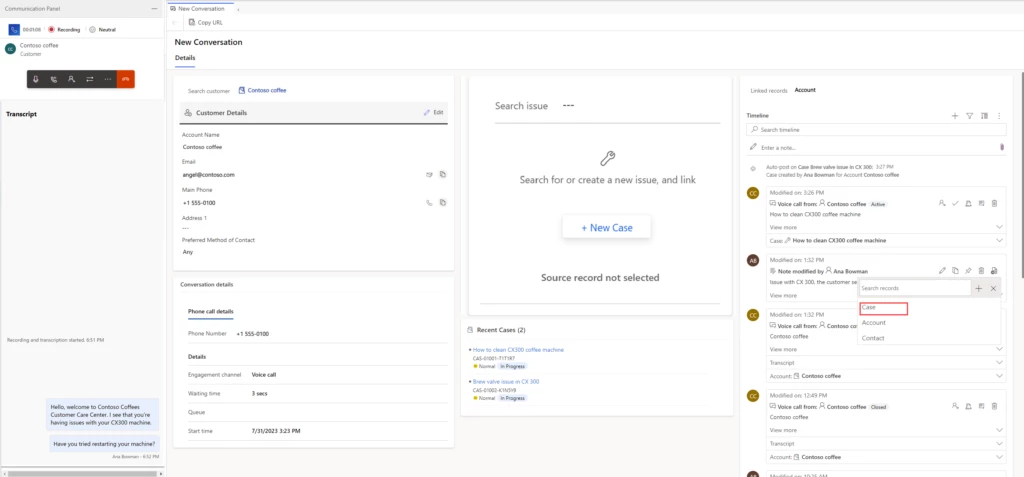Attach a file using the paperclip icon

click(1001, 147)
